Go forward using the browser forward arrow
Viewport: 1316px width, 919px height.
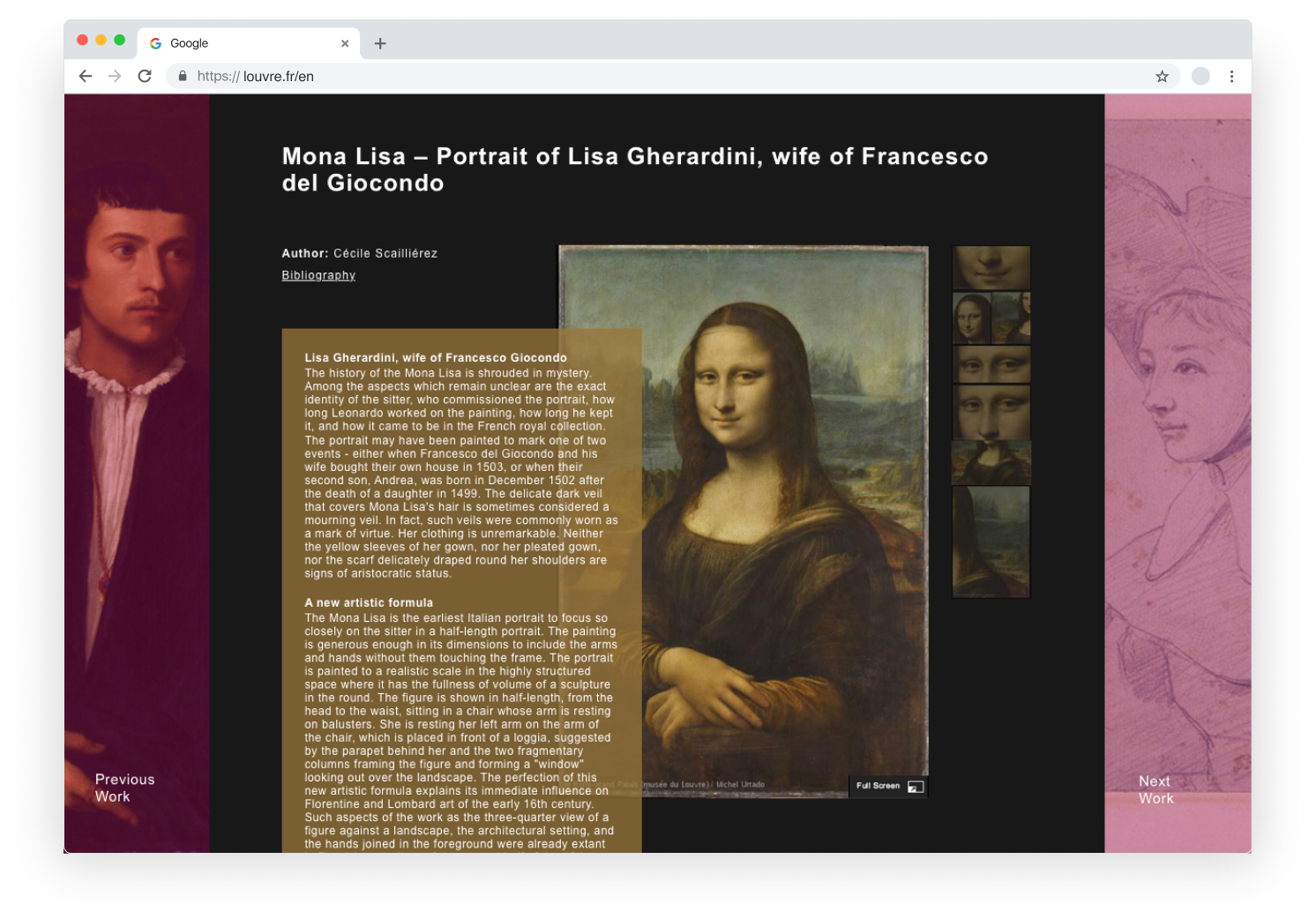coord(115,77)
